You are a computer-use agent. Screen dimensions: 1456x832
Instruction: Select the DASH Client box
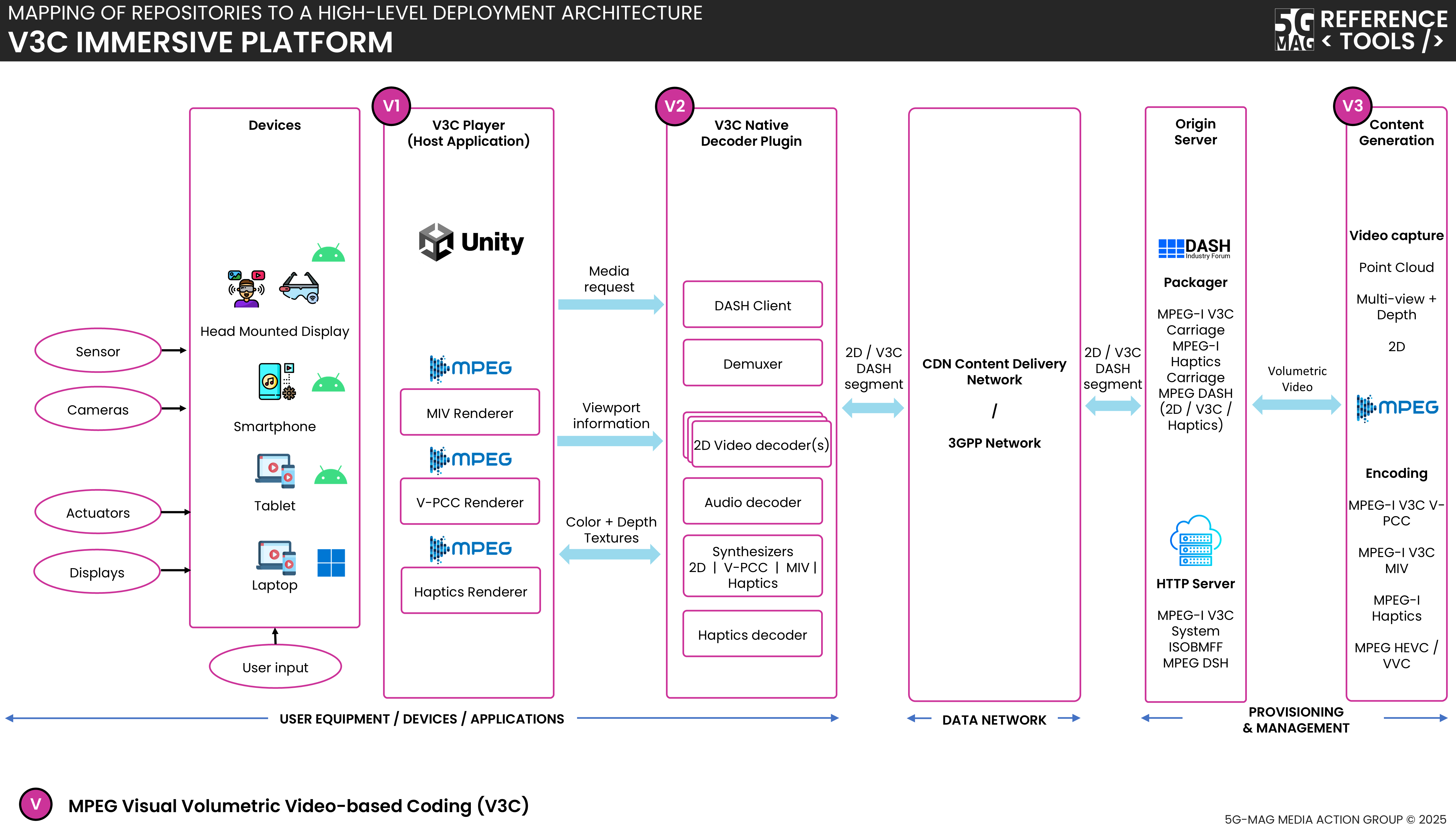pyautogui.click(x=753, y=305)
